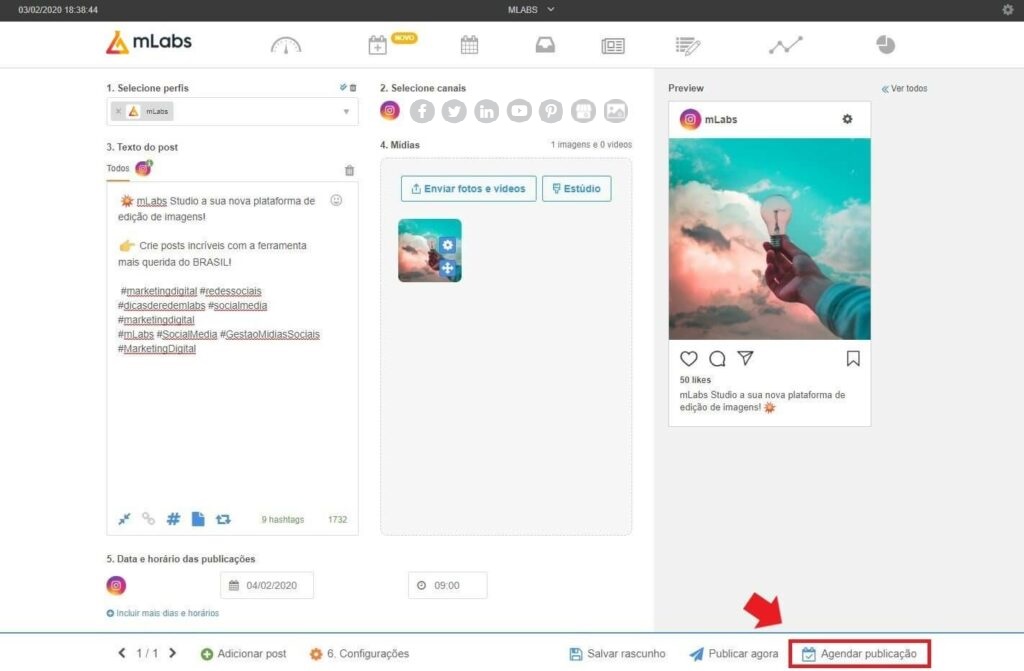Select the Instagram text tab
This screenshot has height=671, width=1024.
pos(144,169)
